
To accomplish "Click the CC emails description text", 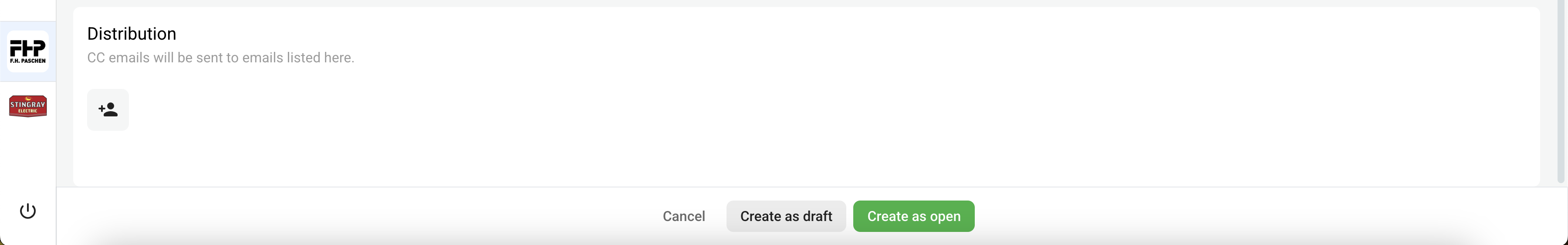I will tap(220, 57).
